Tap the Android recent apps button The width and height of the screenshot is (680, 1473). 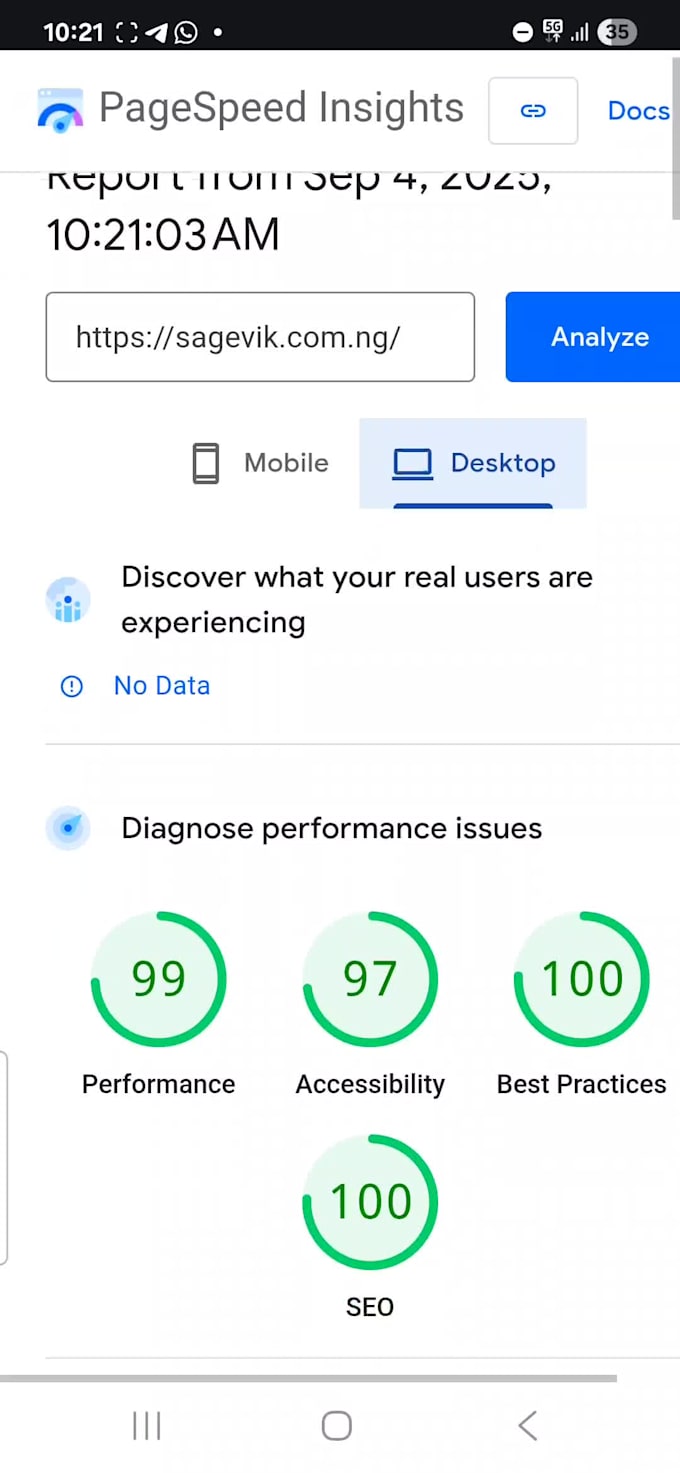pos(147,1426)
